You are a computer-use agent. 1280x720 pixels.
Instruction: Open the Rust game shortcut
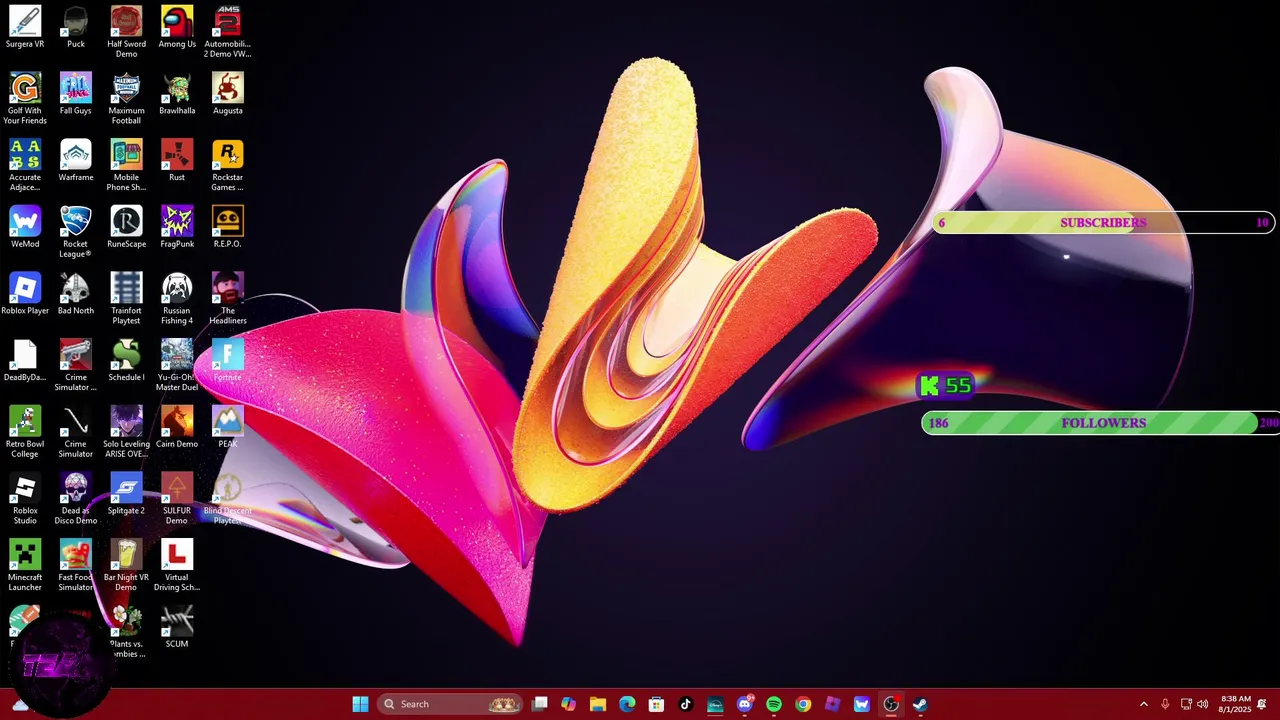coord(177,160)
